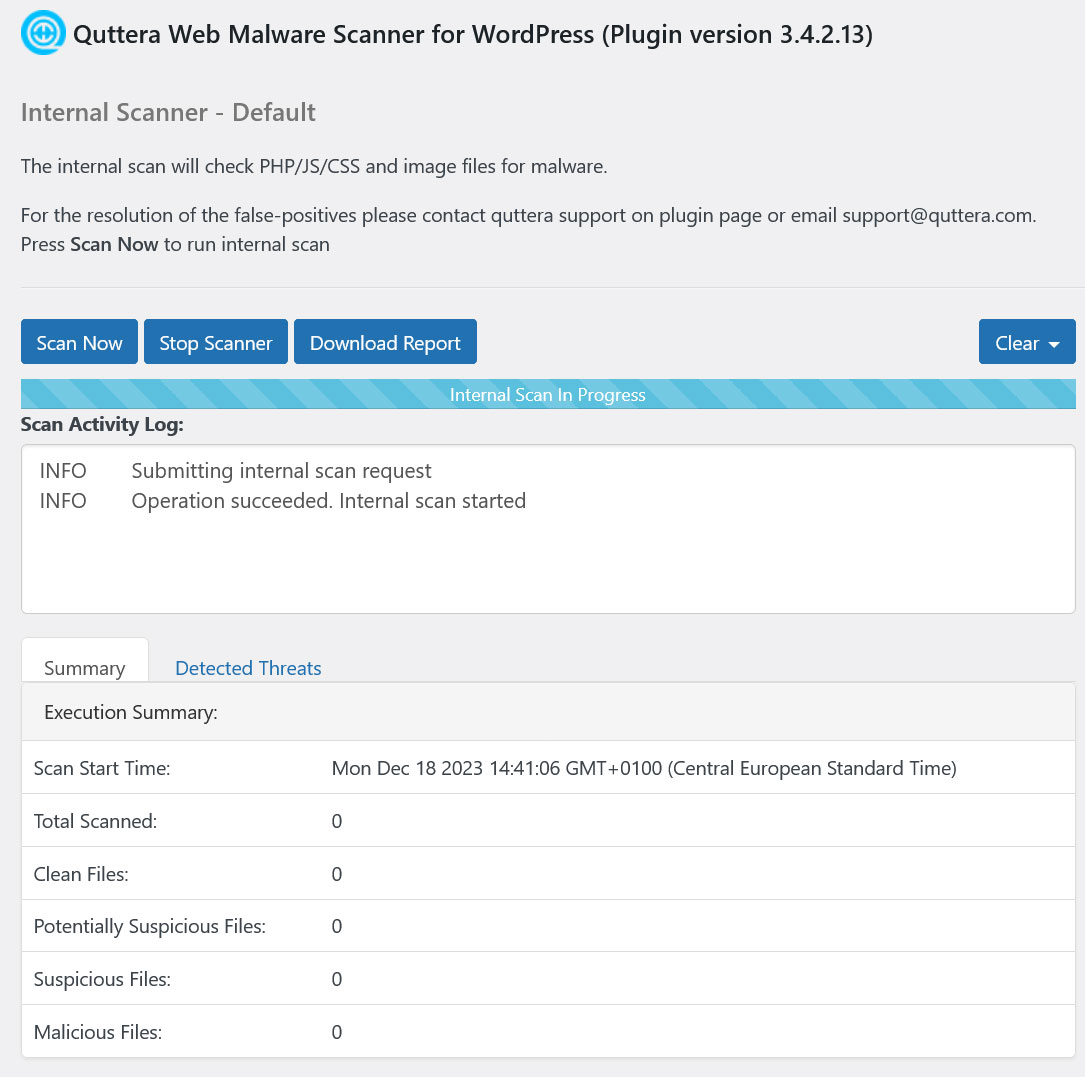Click the Potentially Suspicious Files count
This screenshot has width=1085, height=1077.
click(336, 926)
